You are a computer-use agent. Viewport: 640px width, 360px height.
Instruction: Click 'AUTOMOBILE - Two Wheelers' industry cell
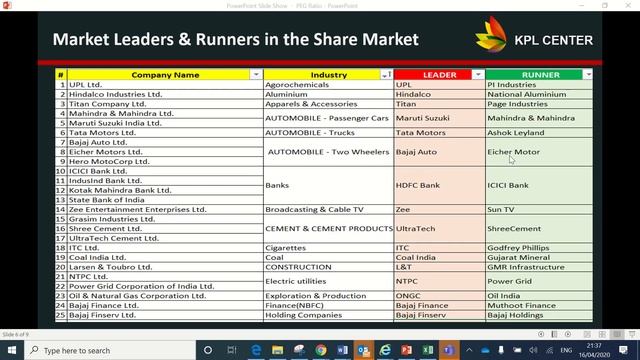tap(329, 152)
